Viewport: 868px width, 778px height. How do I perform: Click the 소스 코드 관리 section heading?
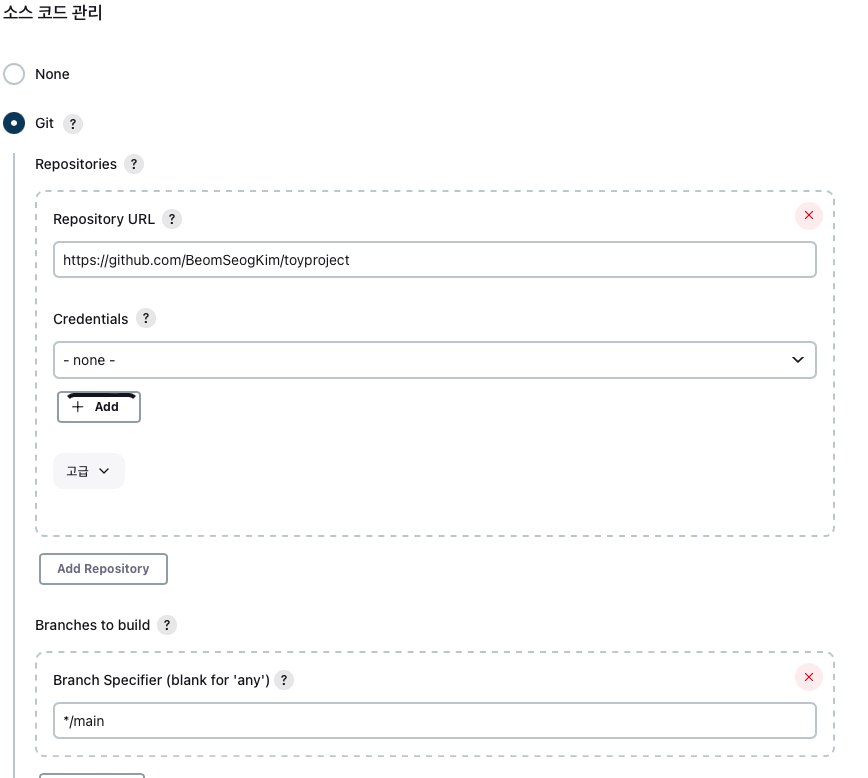click(x=53, y=12)
